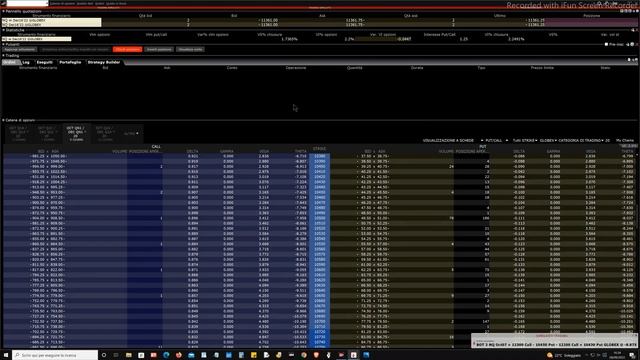This screenshot has height=360, width=640.
Task: Click the order notification popup at bottom right
Action: [x=555, y=341]
